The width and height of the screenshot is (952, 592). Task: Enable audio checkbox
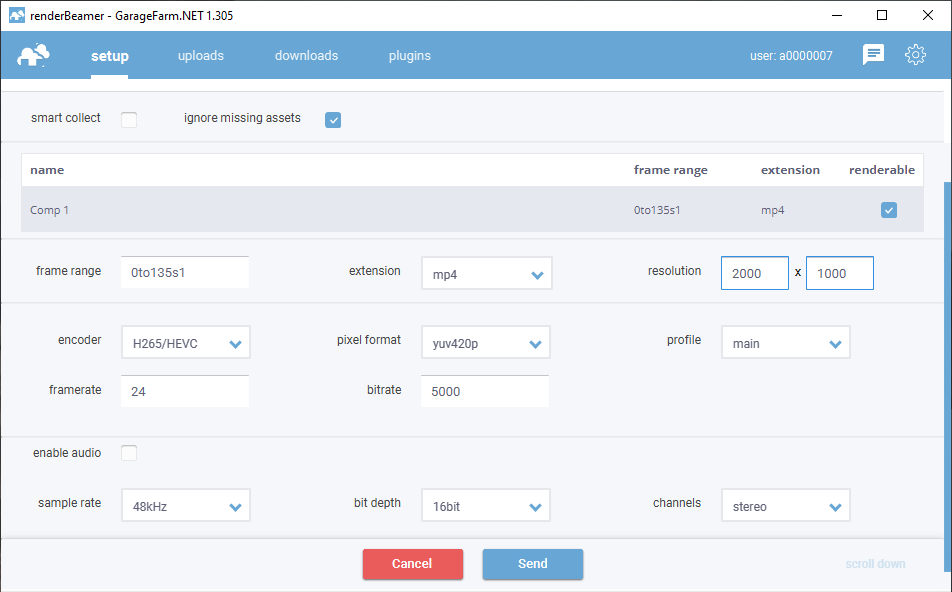tap(129, 453)
